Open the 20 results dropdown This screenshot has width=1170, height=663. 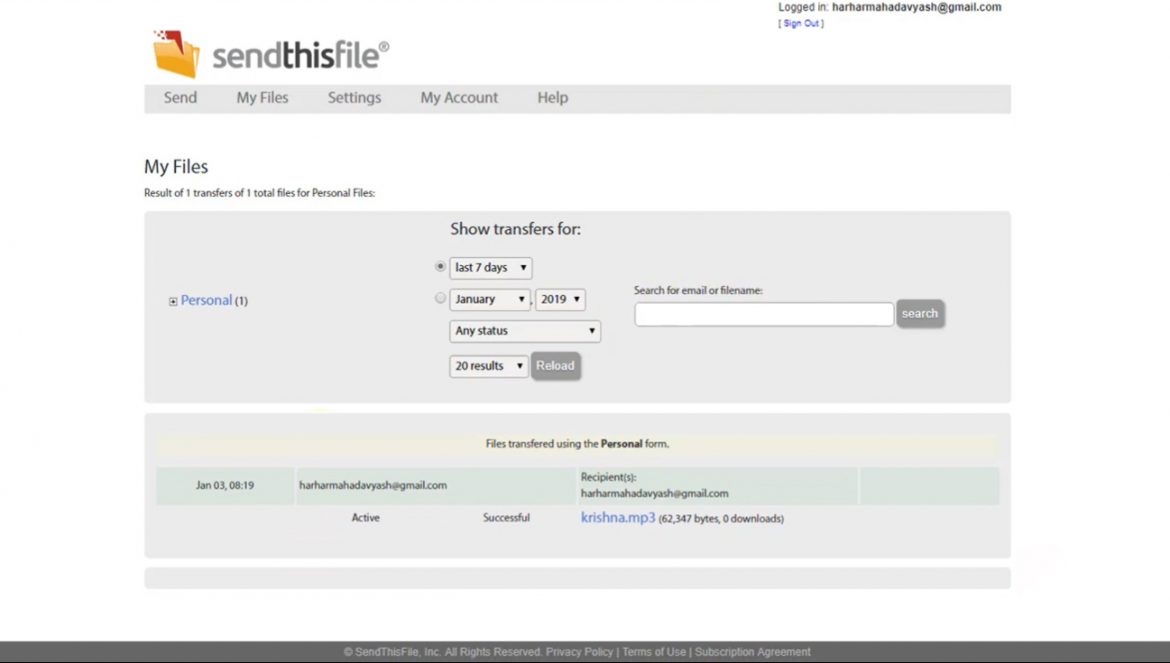(x=488, y=366)
